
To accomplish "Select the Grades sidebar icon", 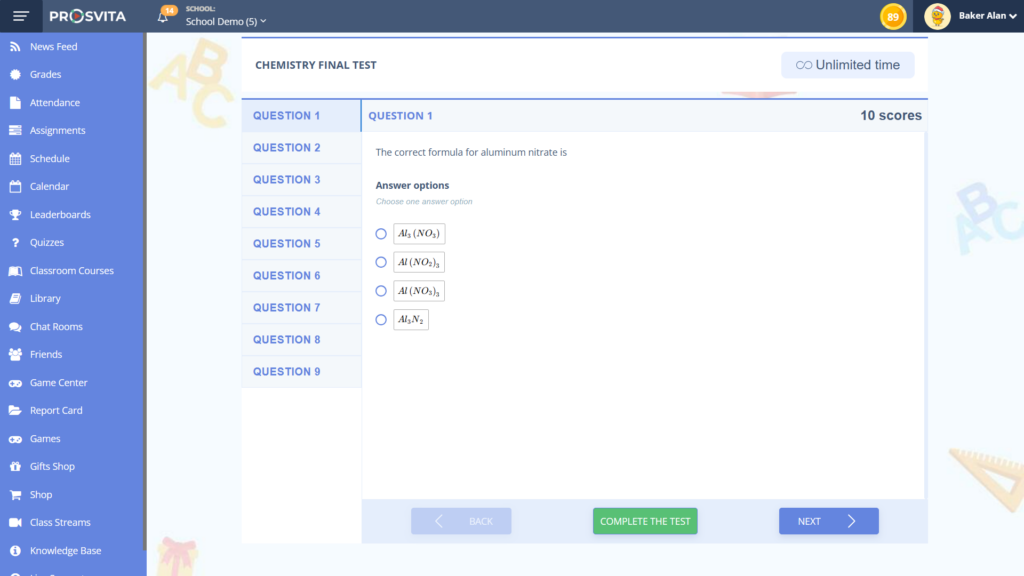I will tap(42, 74).
